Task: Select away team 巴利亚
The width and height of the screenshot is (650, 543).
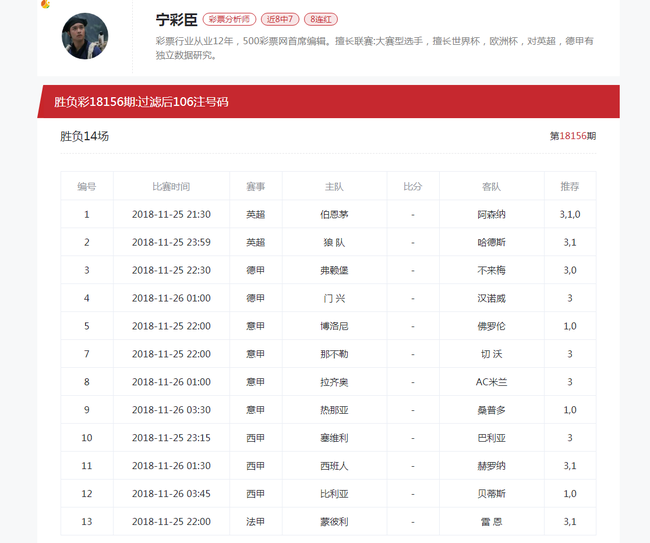Action: pos(492,438)
